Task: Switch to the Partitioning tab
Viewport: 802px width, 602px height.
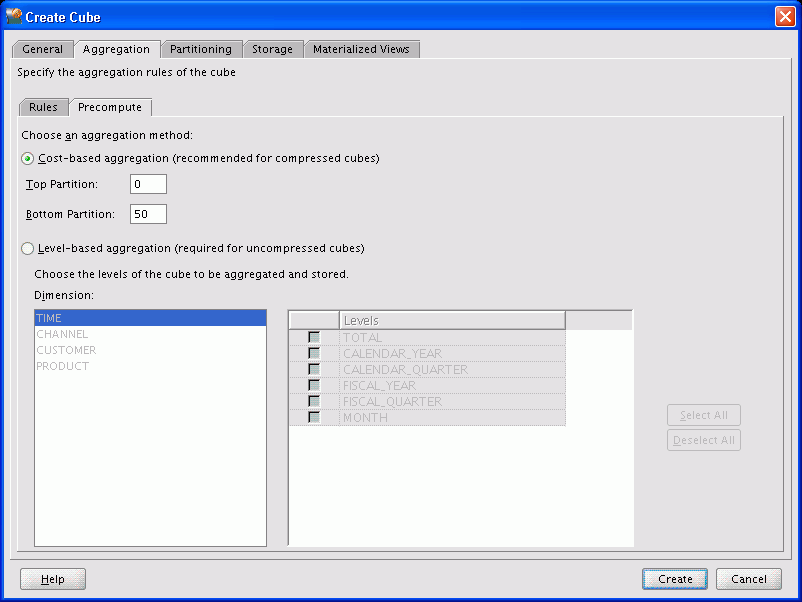Action: (x=201, y=48)
